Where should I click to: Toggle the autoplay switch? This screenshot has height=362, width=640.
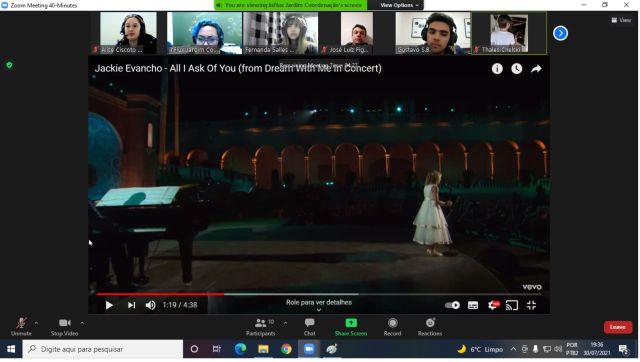click(452, 305)
